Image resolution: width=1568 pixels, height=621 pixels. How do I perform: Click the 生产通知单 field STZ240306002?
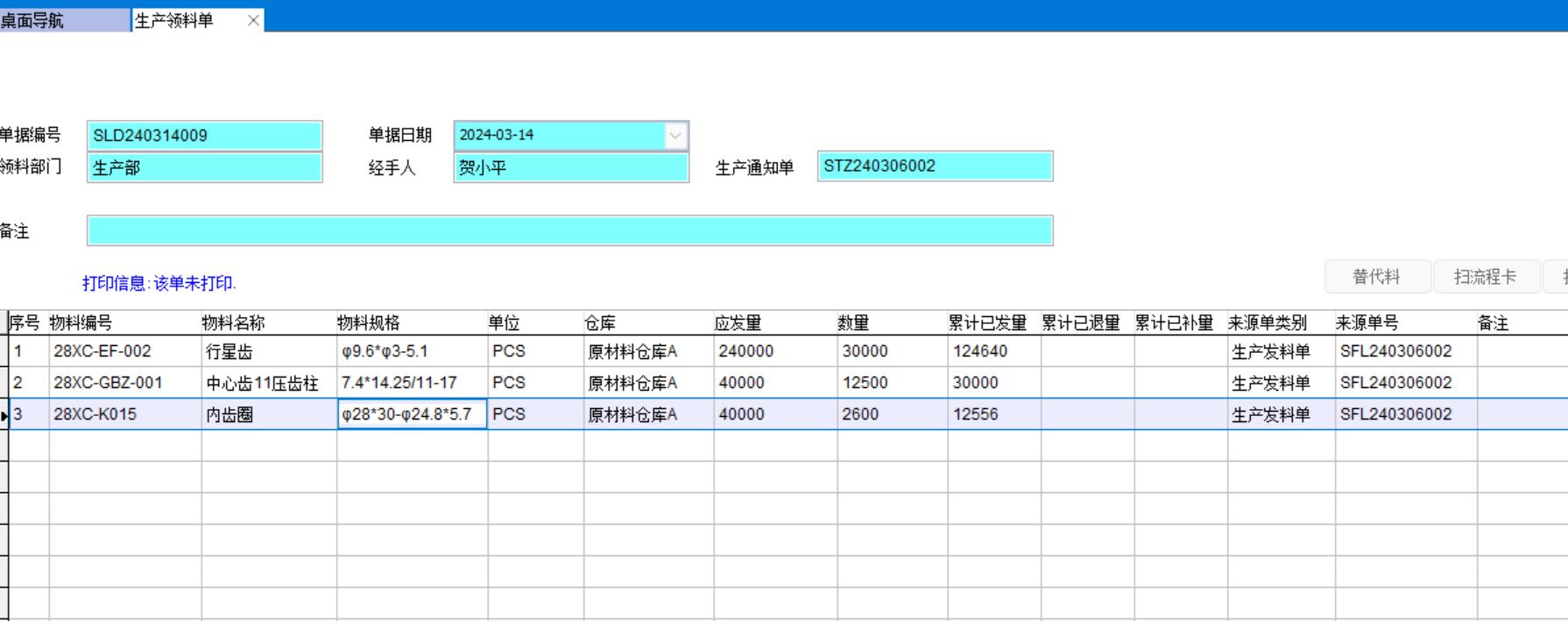934,166
